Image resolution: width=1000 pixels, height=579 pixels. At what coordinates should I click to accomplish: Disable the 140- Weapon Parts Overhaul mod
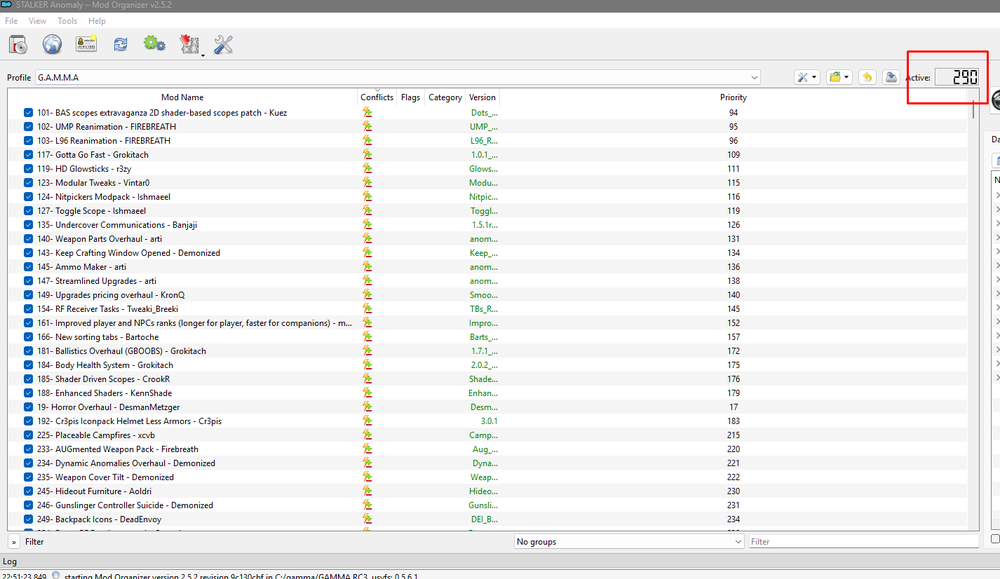29,239
